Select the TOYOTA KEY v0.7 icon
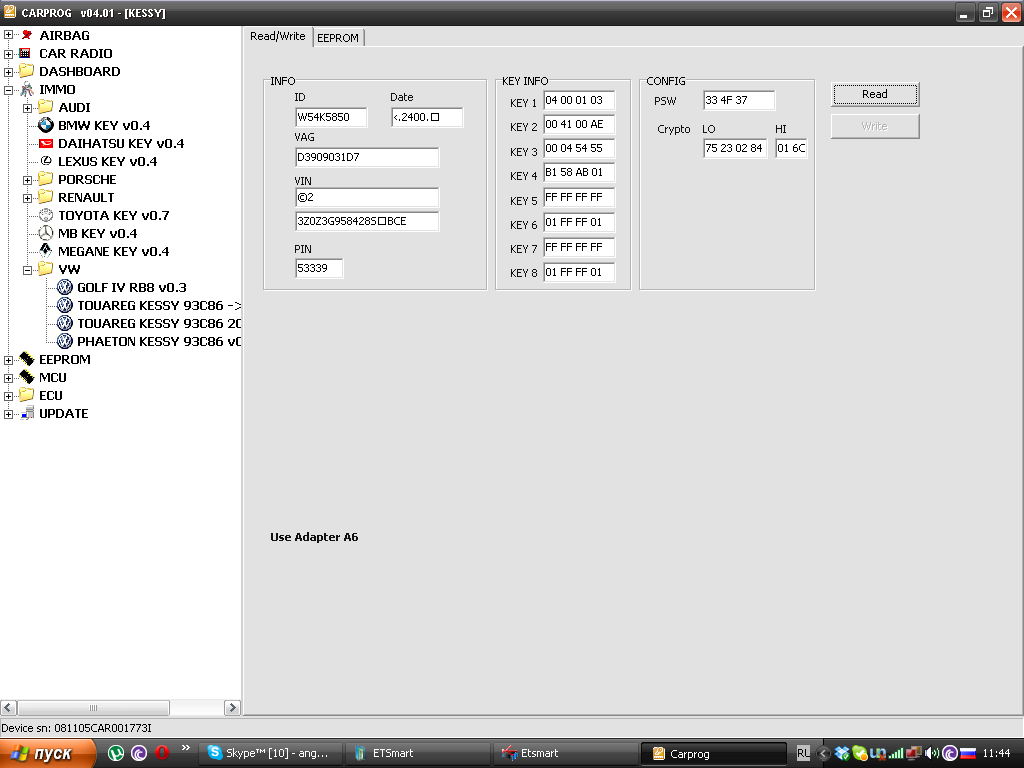The image size is (1024, 768). [45, 216]
